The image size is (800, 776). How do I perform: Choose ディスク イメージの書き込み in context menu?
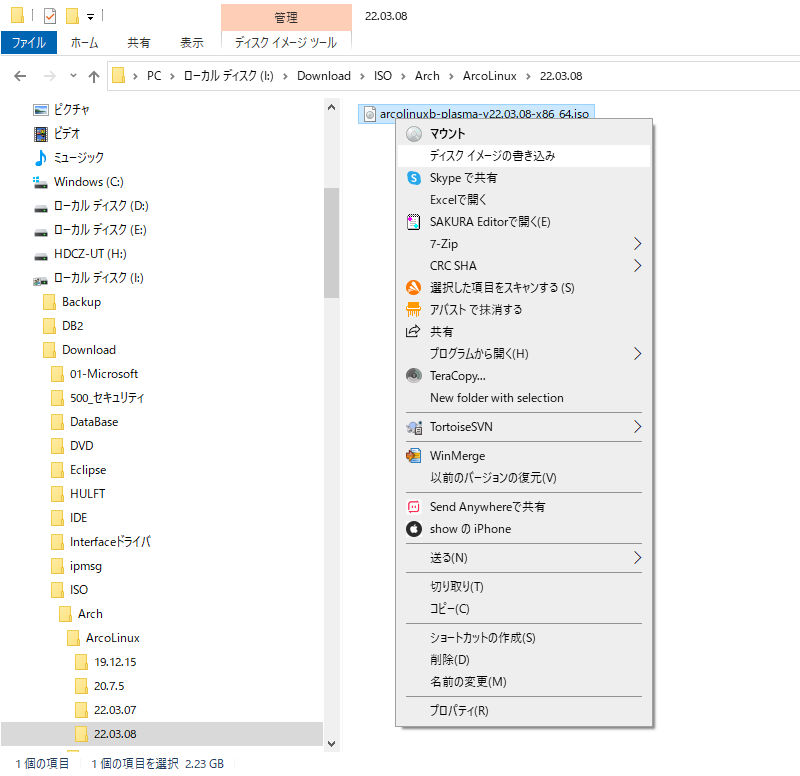(x=523, y=156)
